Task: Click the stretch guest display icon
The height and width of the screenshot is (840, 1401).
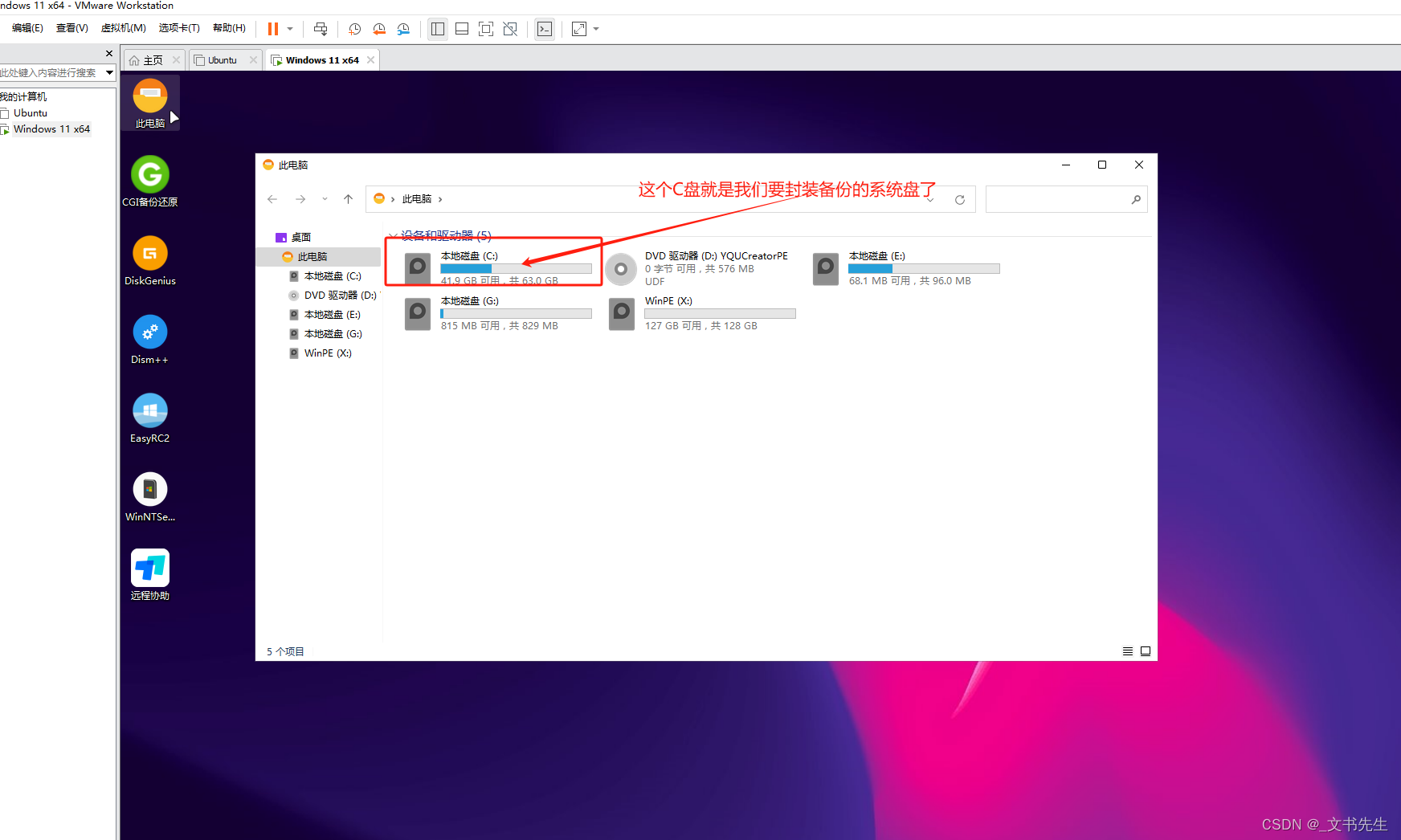Action: click(579, 29)
